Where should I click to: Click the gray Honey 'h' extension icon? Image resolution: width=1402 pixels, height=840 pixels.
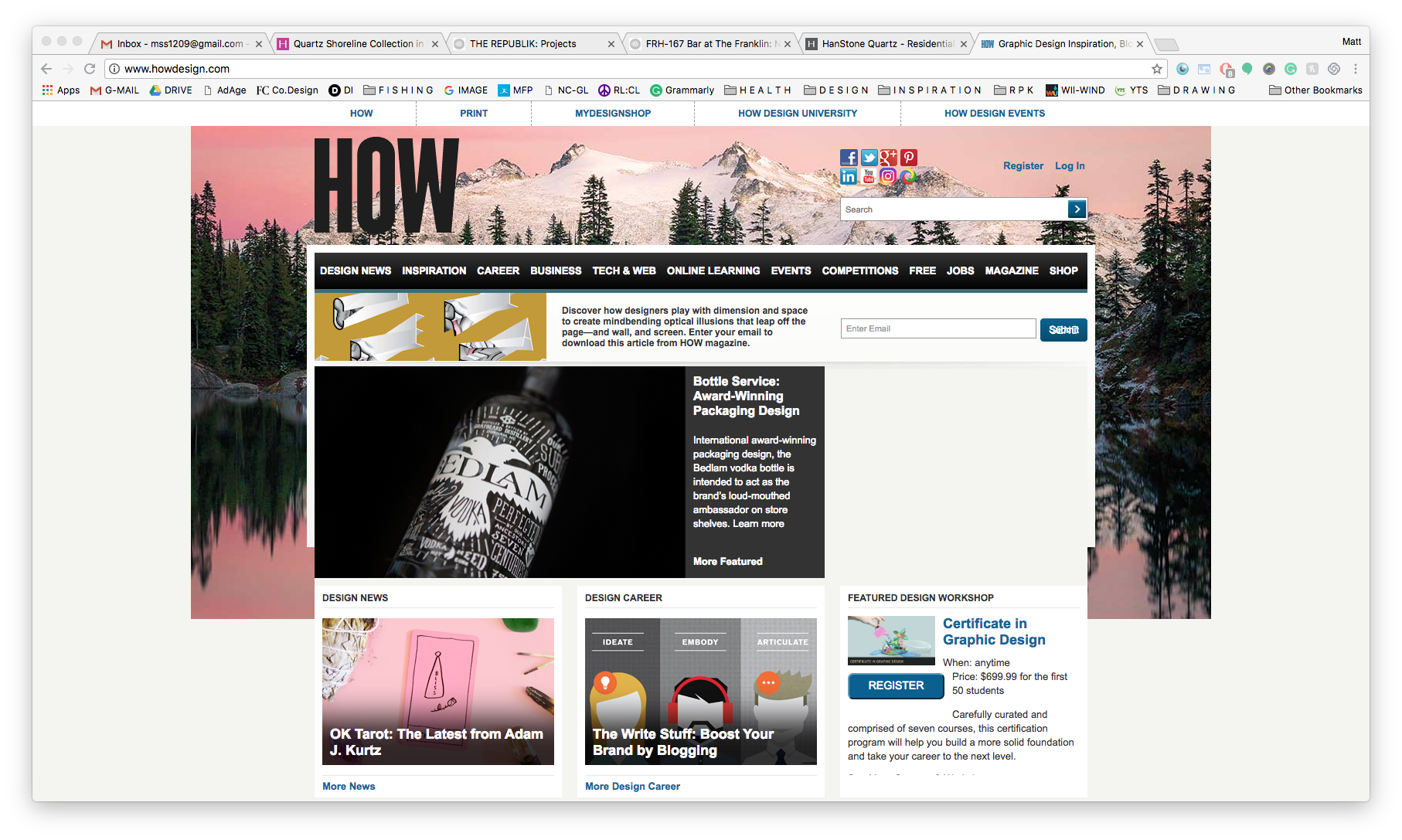pos(1312,69)
